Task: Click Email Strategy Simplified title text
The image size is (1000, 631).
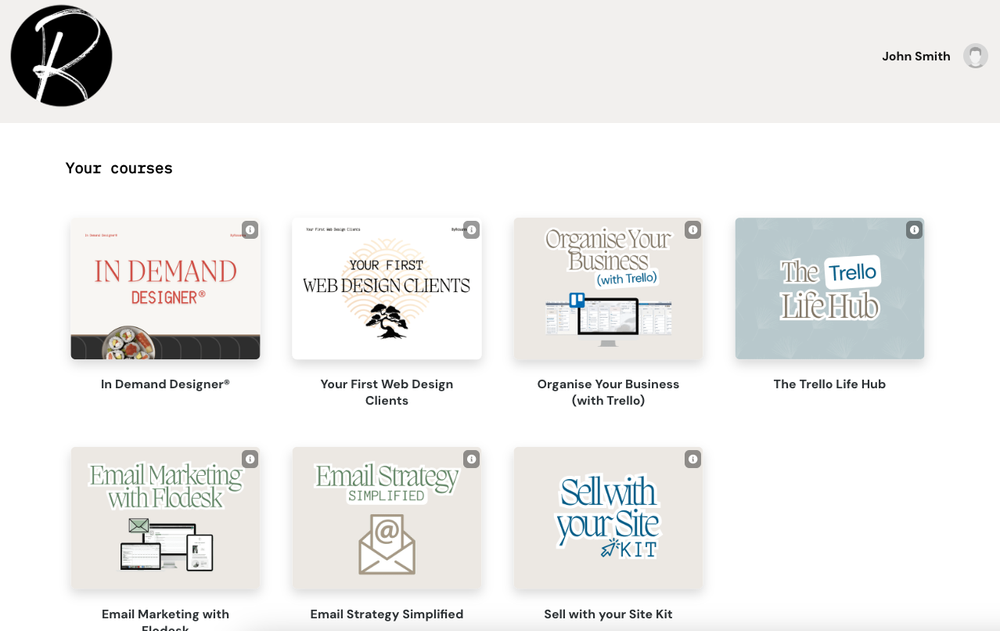Action: coord(386,614)
